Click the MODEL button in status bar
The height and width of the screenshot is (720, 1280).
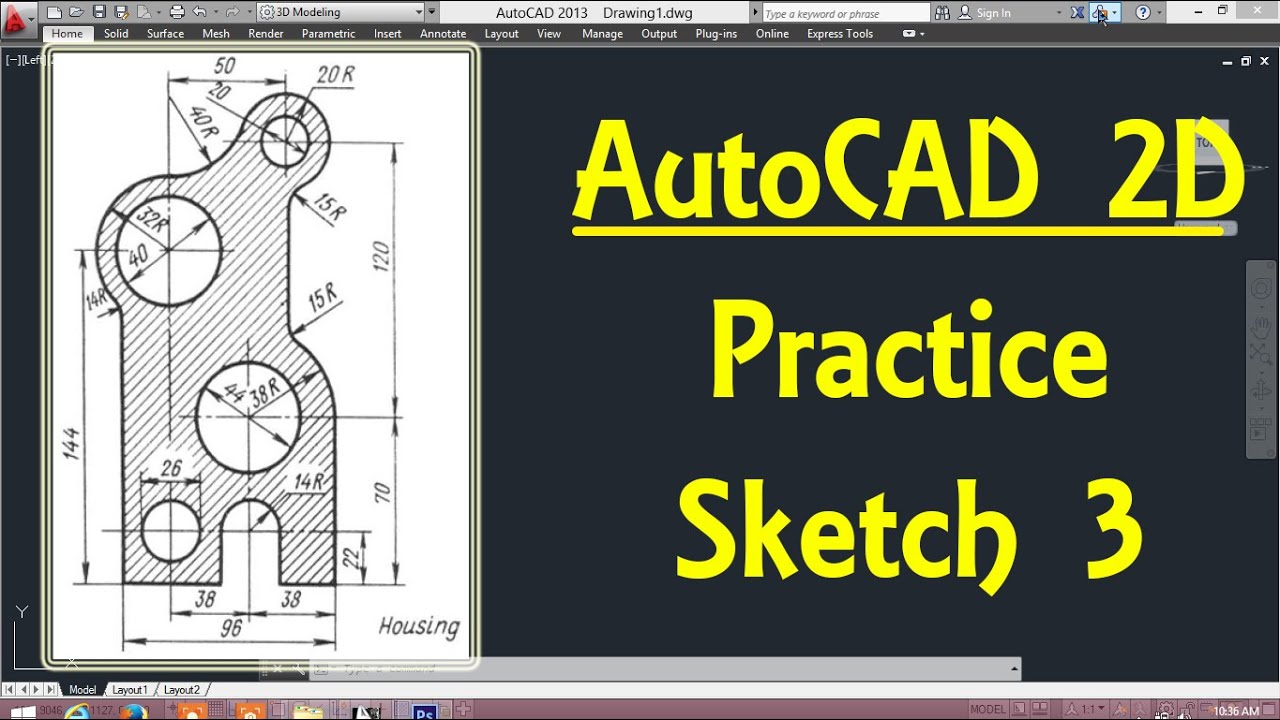[x=988, y=710]
